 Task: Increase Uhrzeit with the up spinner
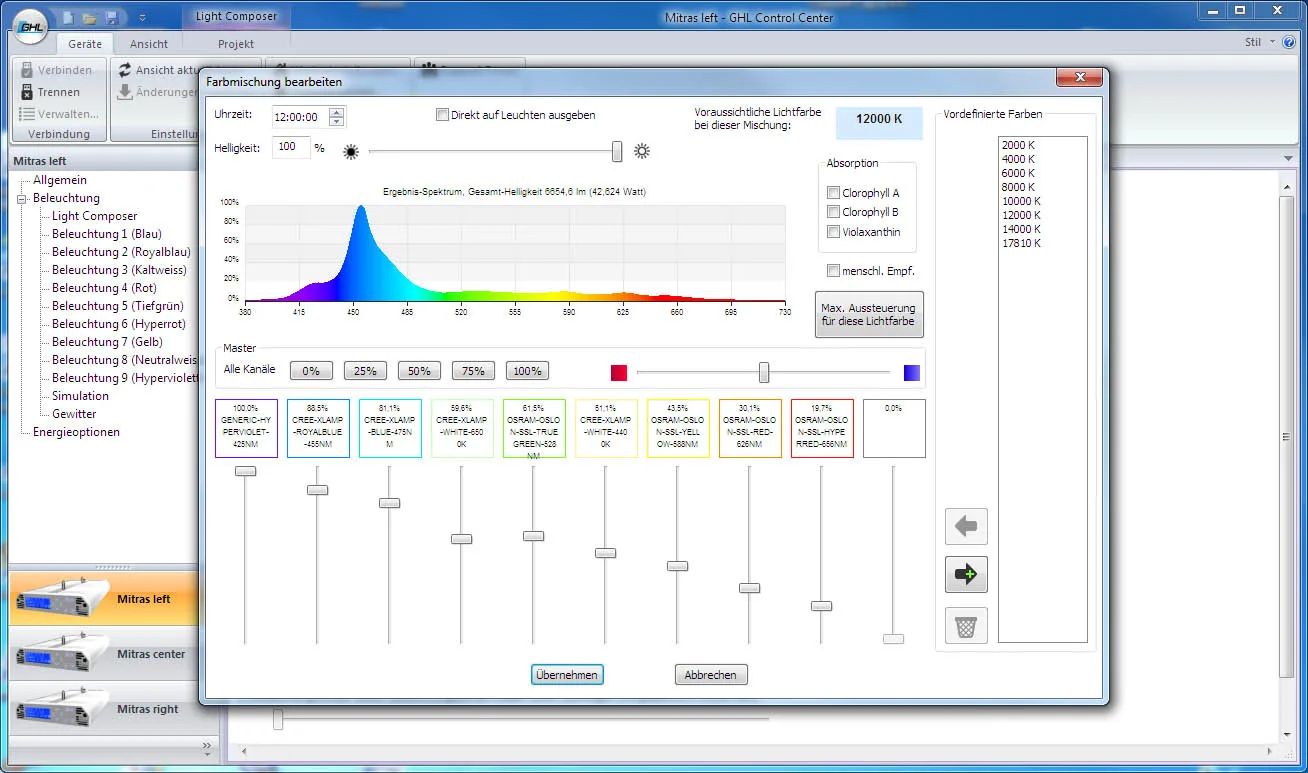[336, 111]
